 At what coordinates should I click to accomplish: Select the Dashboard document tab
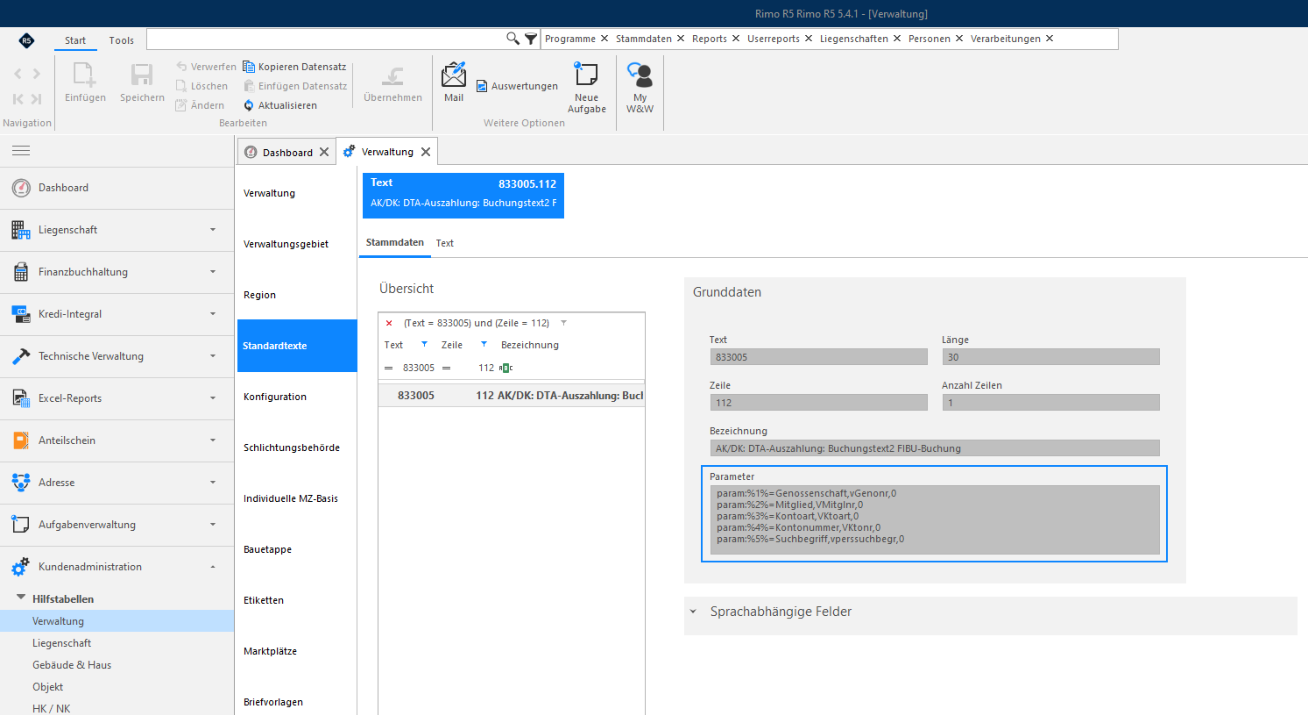coord(287,152)
